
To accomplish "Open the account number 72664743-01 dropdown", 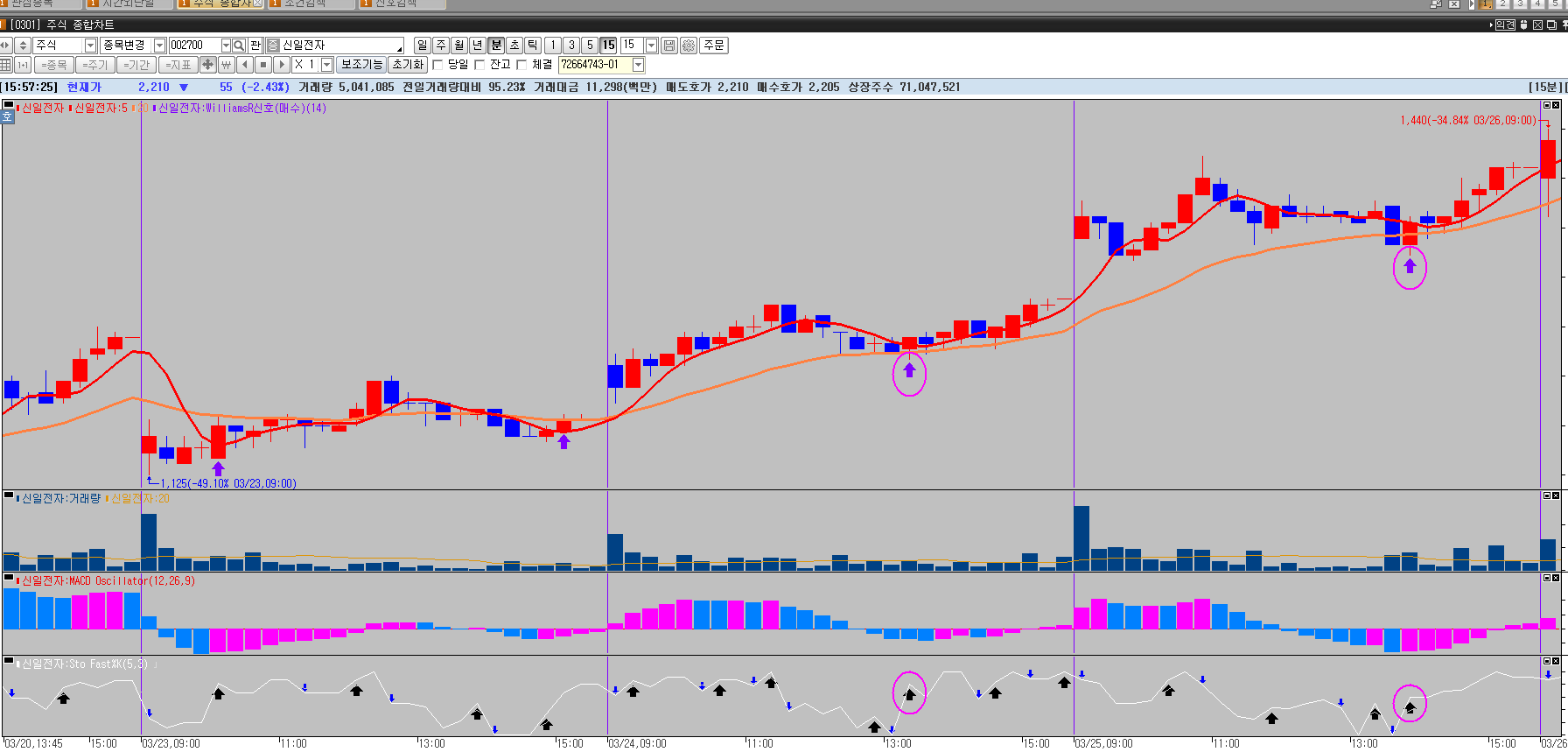I will click(x=639, y=65).
